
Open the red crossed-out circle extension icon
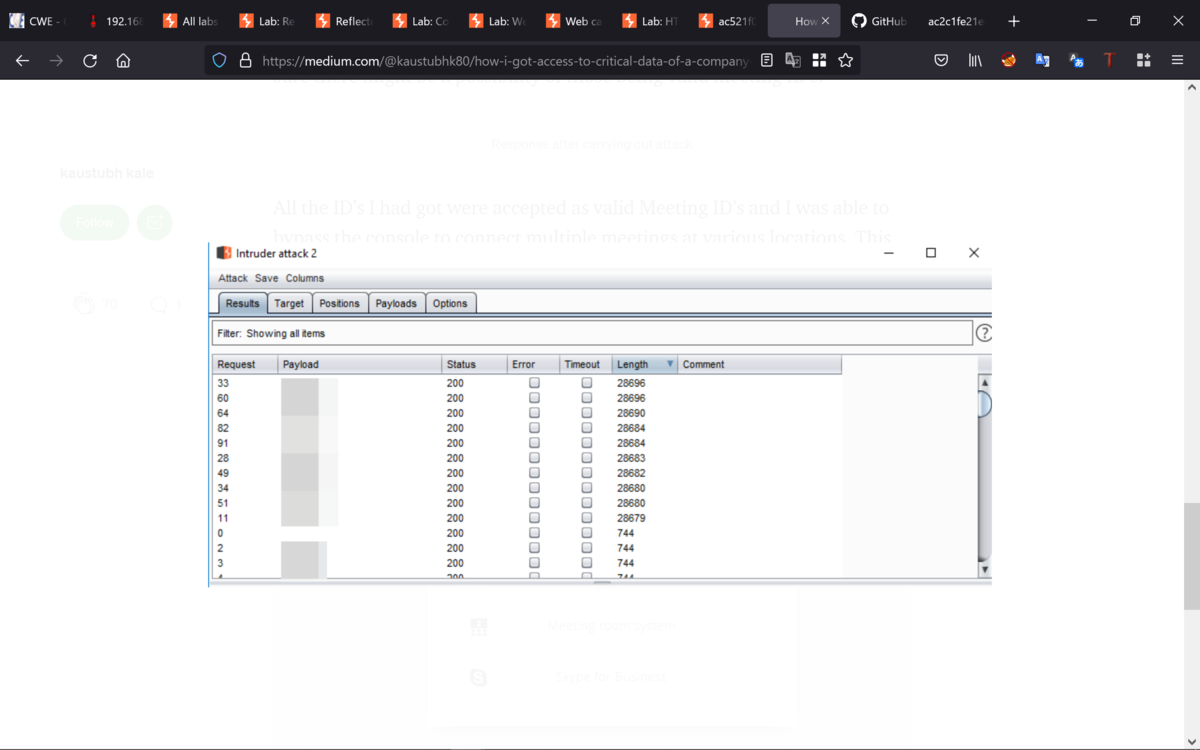point(1009,61)
